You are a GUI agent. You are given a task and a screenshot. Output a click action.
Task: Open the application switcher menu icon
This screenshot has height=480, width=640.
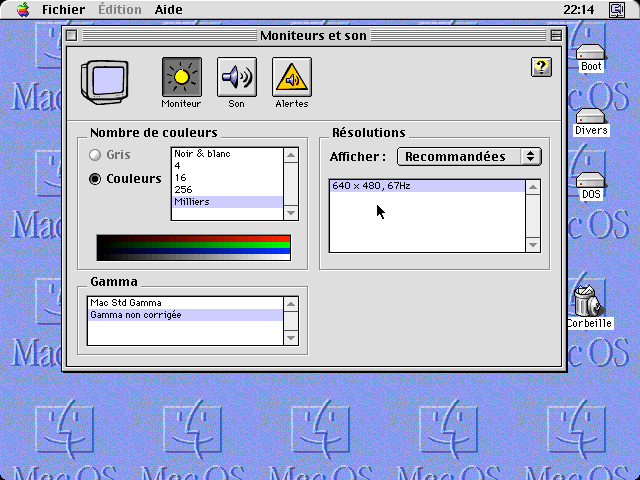[x=616, y=9]
